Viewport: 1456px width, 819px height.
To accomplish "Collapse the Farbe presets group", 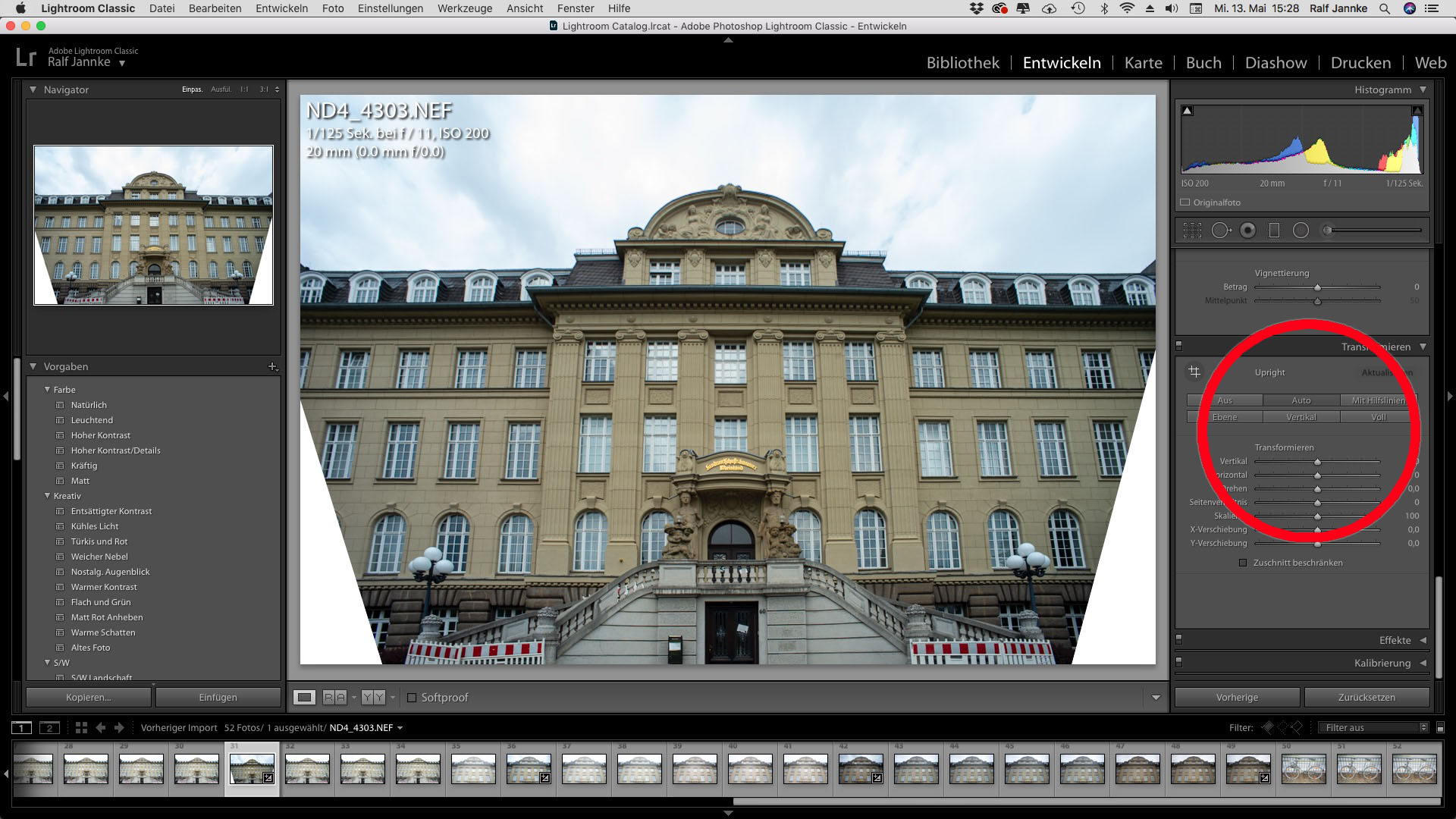I will 48,390.
